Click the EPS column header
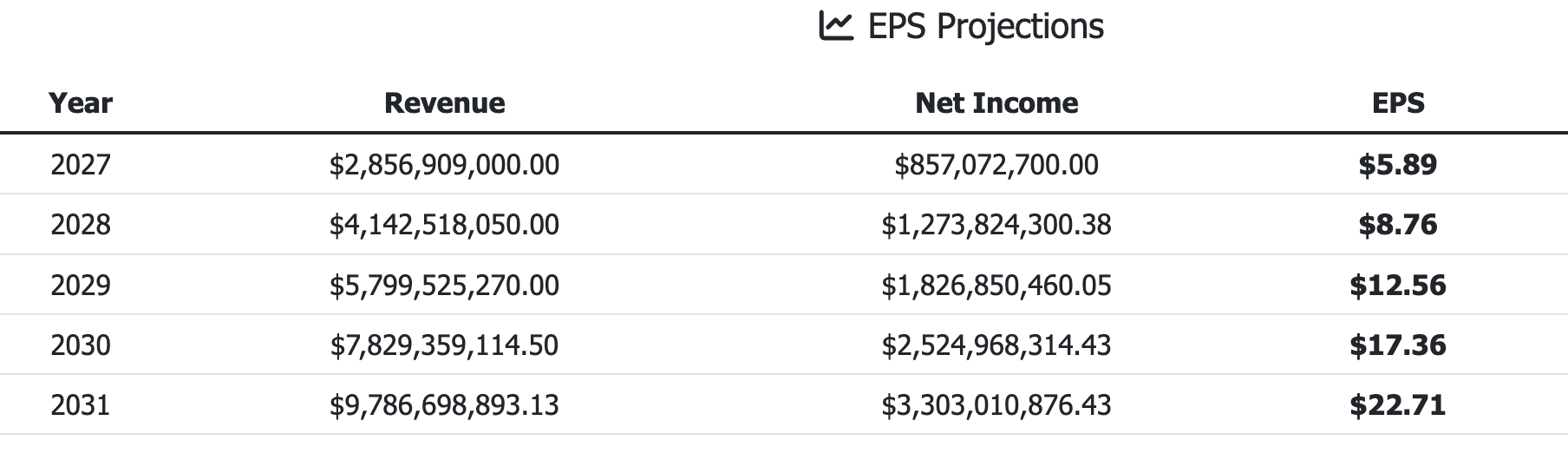The image size is (1568, 460). click(x=1398, y=103)
